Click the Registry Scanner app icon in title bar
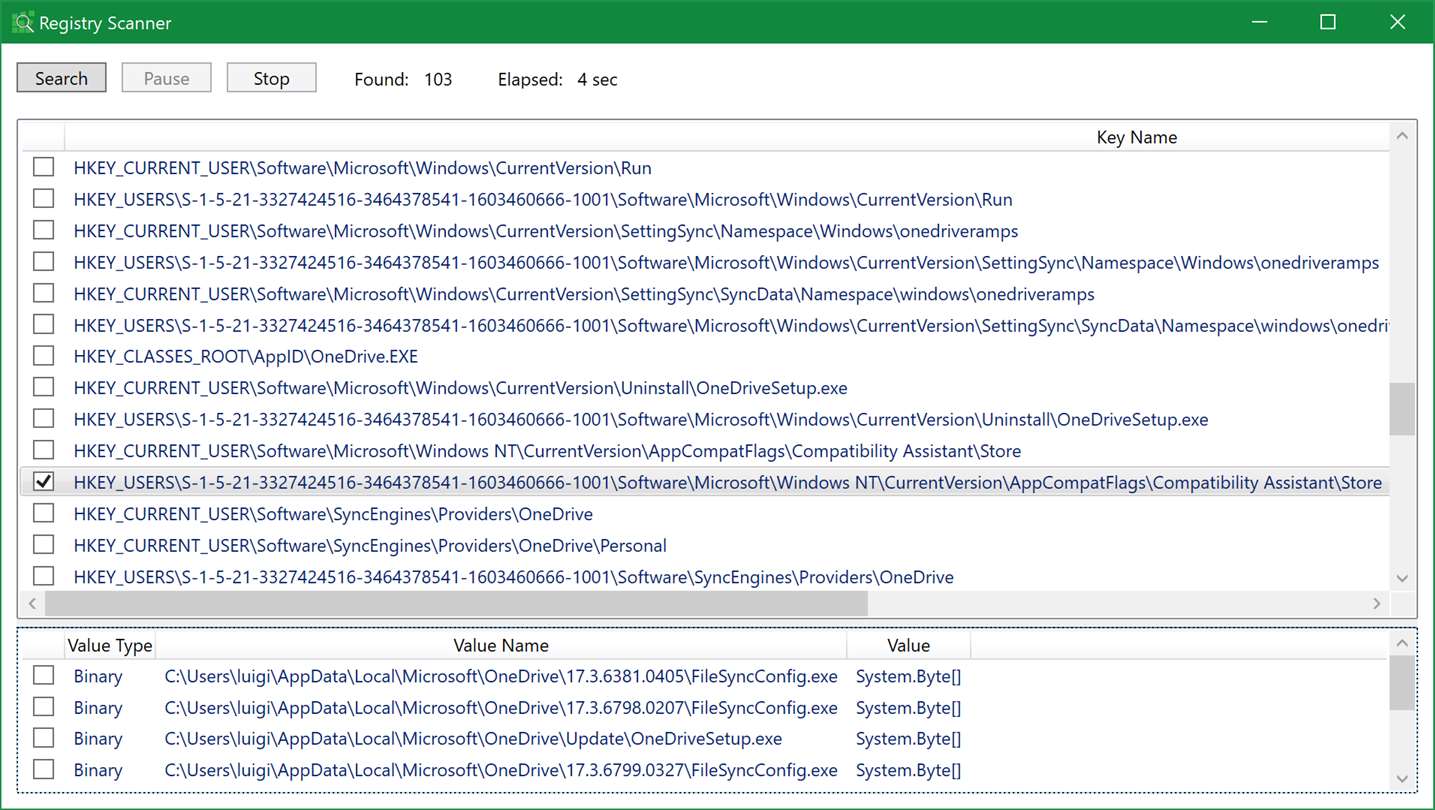 click(22, 22)
